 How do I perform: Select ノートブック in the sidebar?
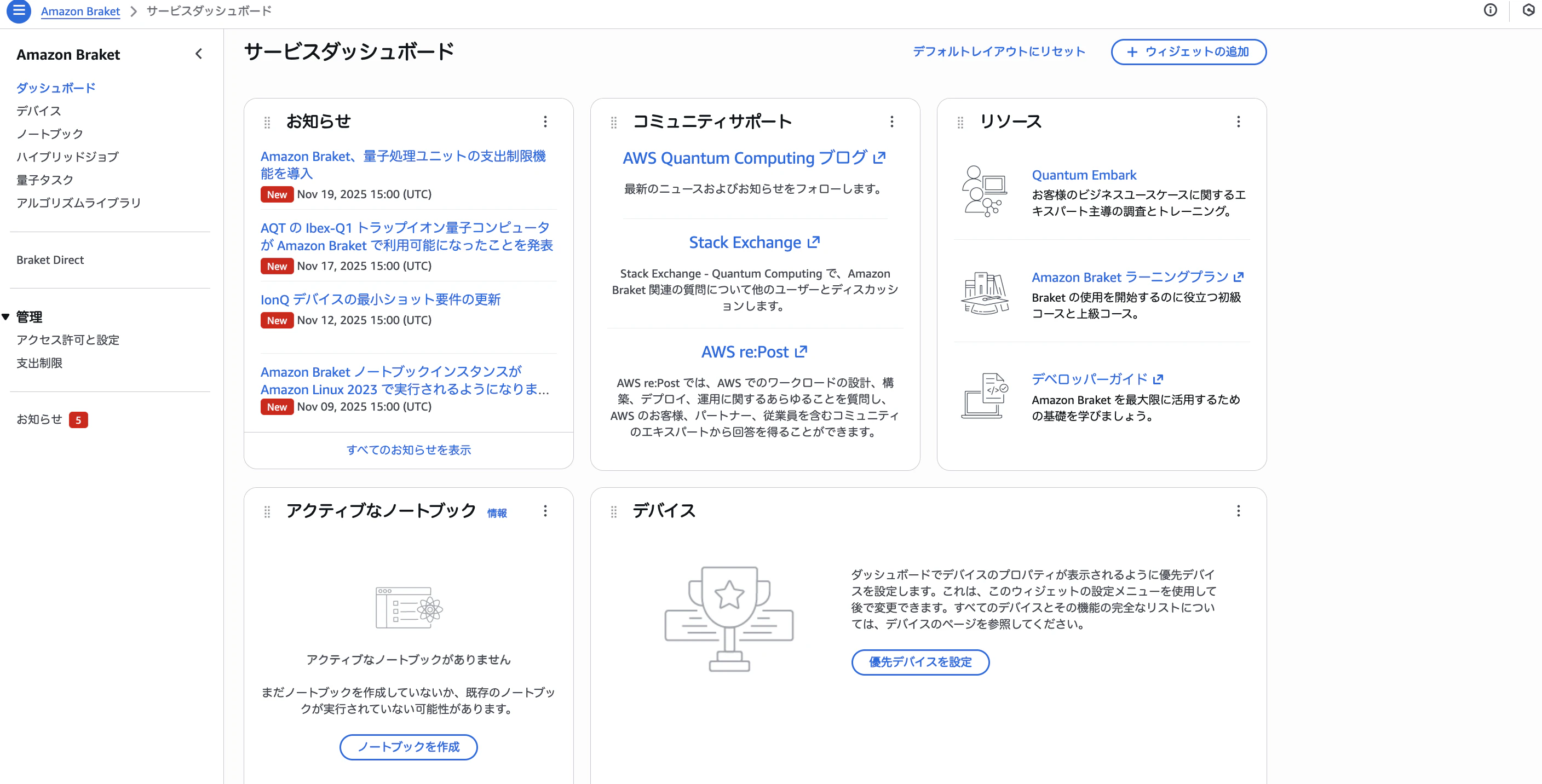(50, 134)
